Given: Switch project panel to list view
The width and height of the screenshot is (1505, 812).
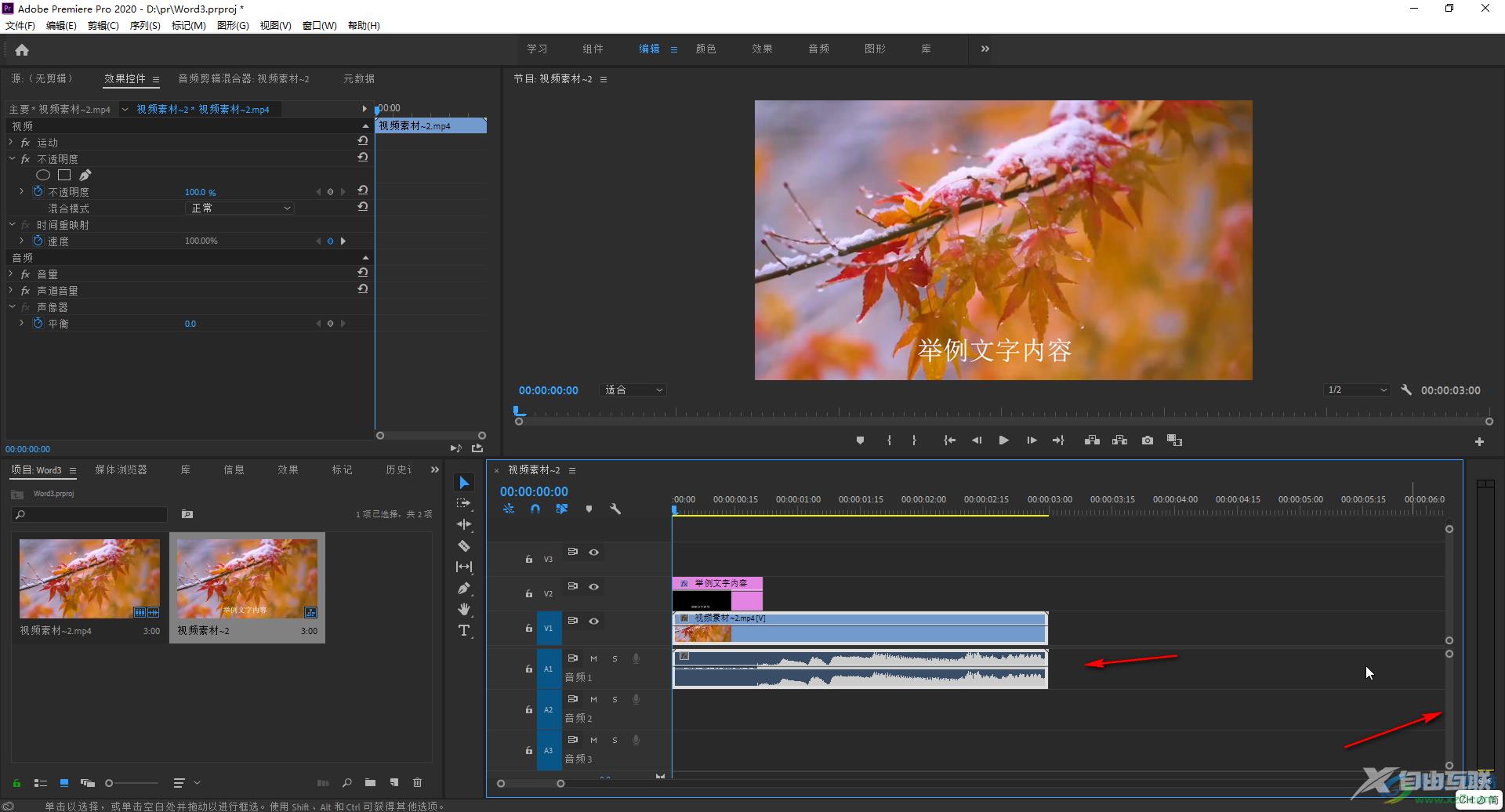Looking at the screenshot, I should [40, 782].
